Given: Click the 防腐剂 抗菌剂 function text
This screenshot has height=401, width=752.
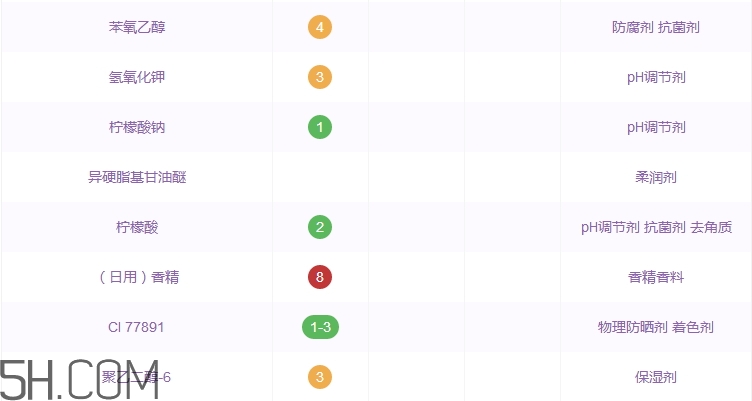Looking at the screenshot, I should click(656, 27).
